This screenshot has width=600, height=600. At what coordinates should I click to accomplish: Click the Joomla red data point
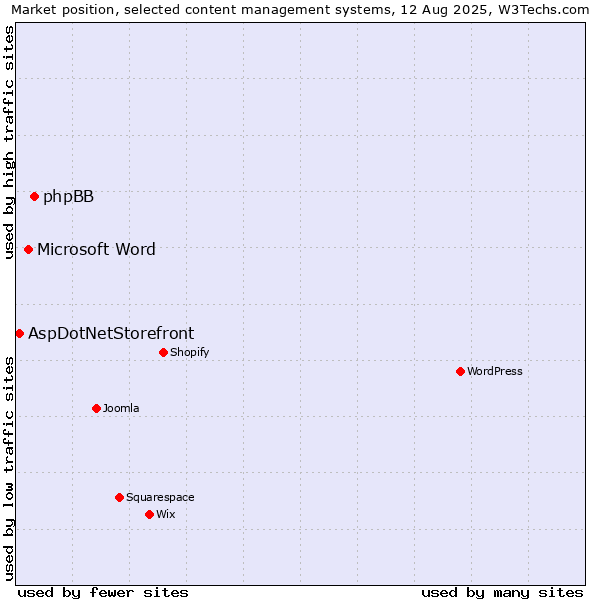pyautogui.click(x=96, y=408)
